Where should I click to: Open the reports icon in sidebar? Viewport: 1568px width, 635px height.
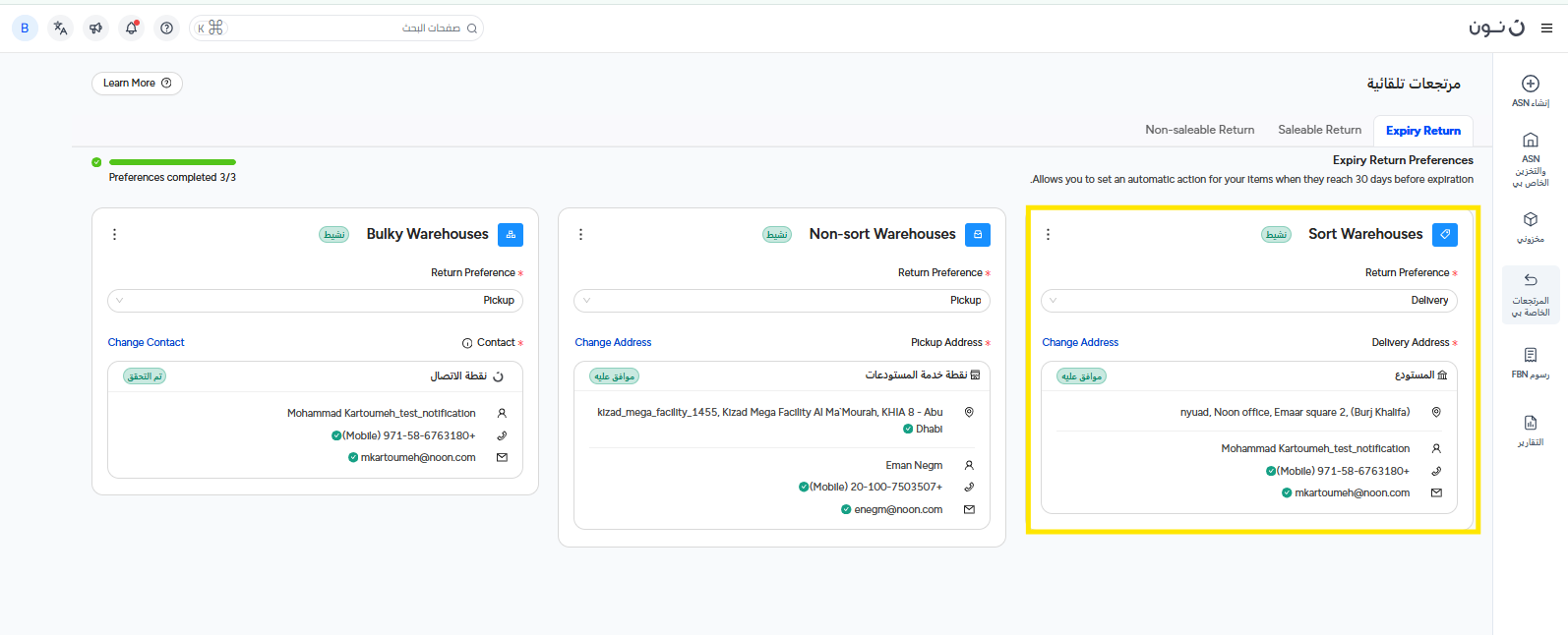1530,423
